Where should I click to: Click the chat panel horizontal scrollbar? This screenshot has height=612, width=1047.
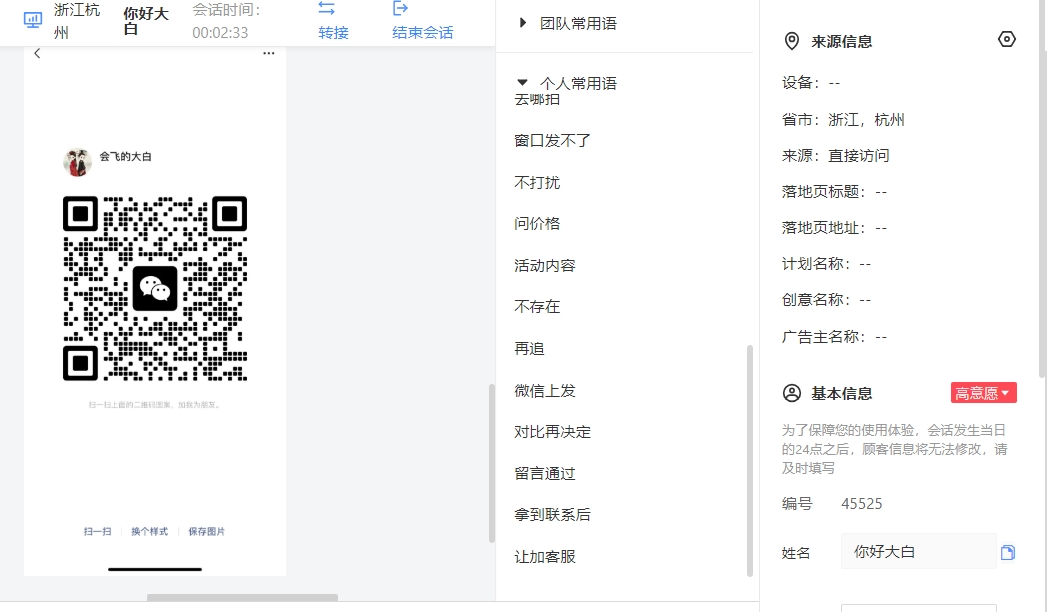point(242,597)
